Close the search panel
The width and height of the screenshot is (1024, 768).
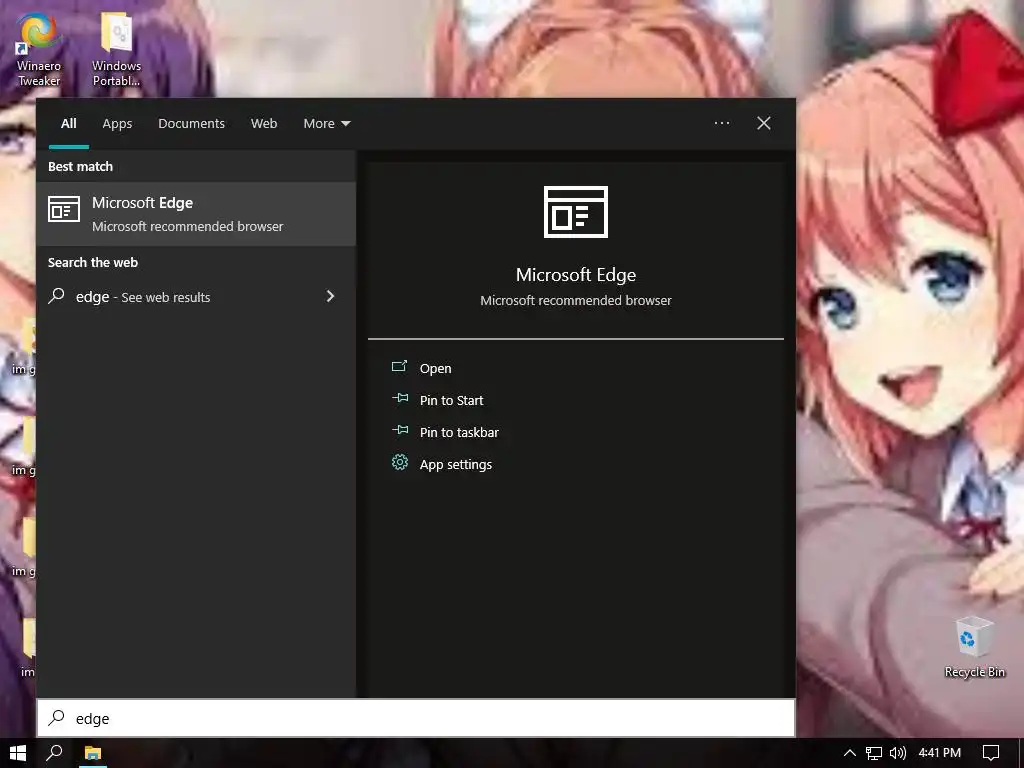click(763, 123)
